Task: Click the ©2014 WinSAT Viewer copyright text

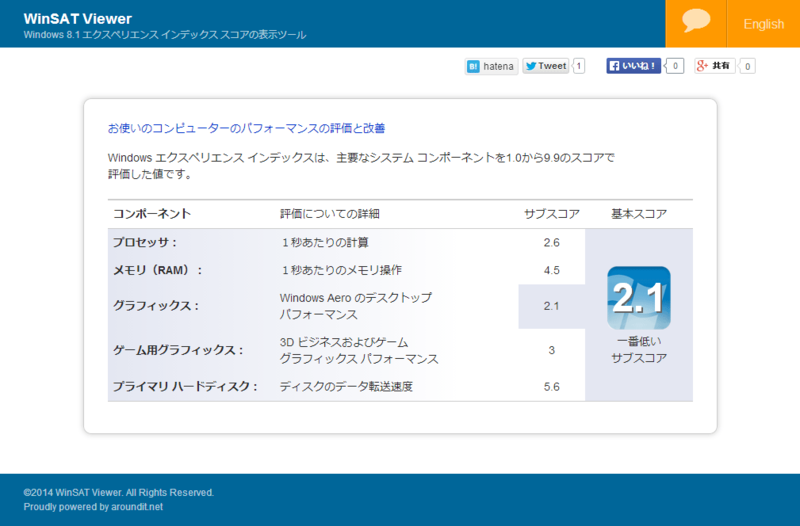Action: click(x=118, y=493)
